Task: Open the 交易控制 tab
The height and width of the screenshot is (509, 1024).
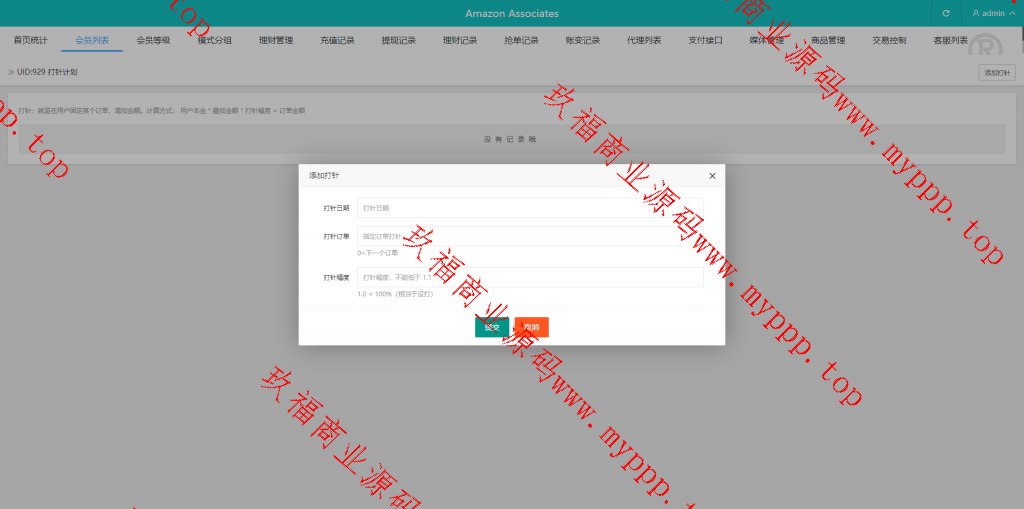Action: 889,41
